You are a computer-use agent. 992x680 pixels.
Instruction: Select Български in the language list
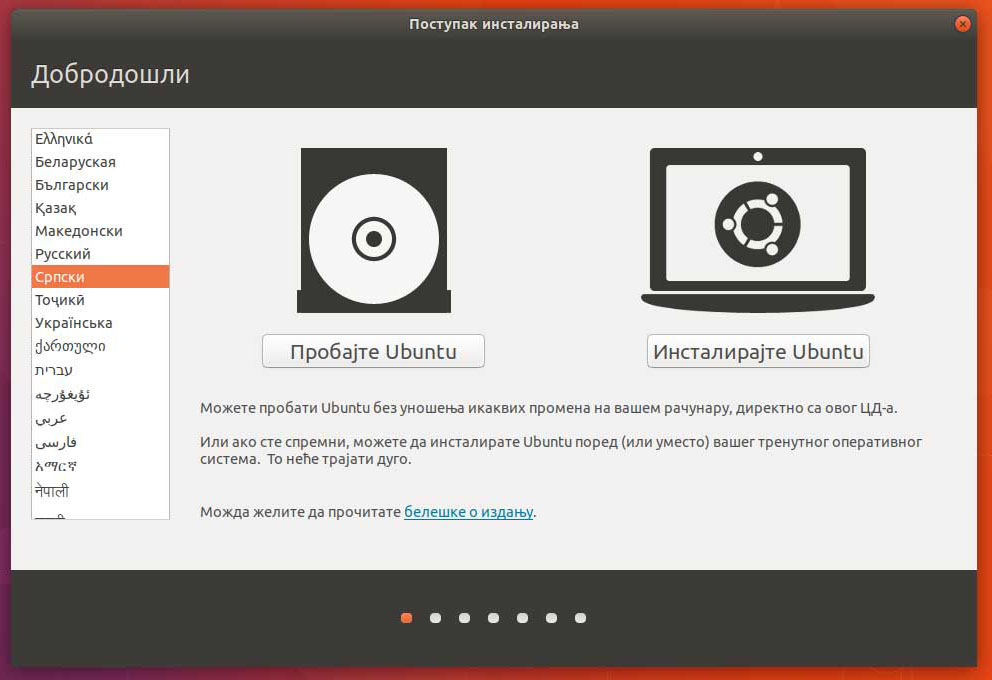pyautogui.click(x=101, y=185)
